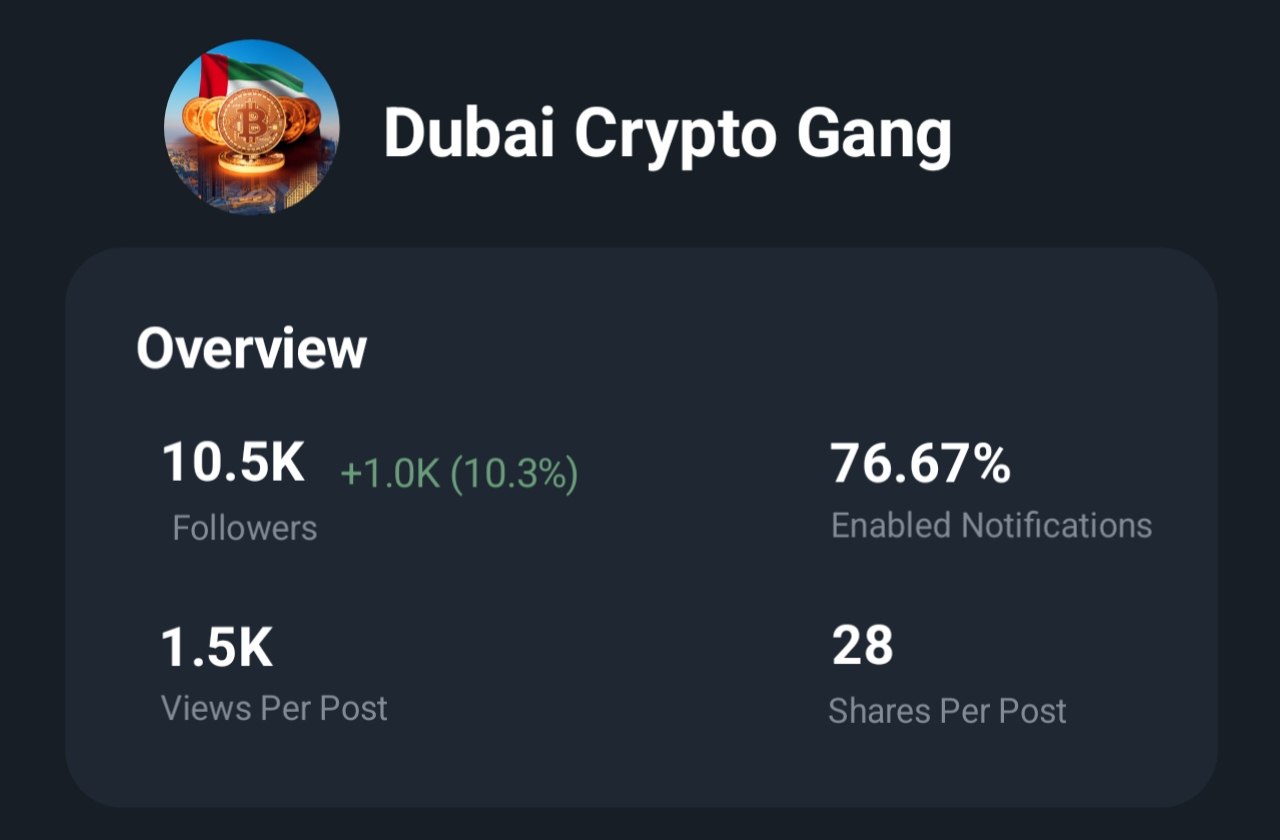Select the Views Per Post value 1.5K
This screenshot has width=1280, height=840.
[218, 648]
